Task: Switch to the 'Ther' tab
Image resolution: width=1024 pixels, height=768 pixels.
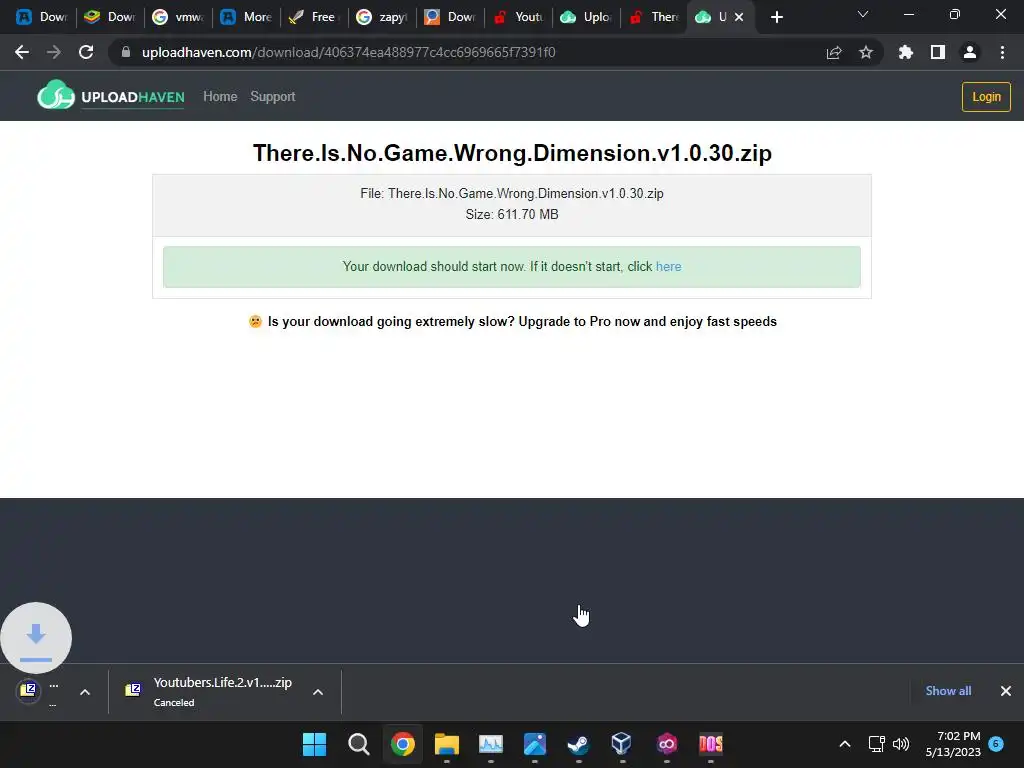Action: tap(655, 17)
